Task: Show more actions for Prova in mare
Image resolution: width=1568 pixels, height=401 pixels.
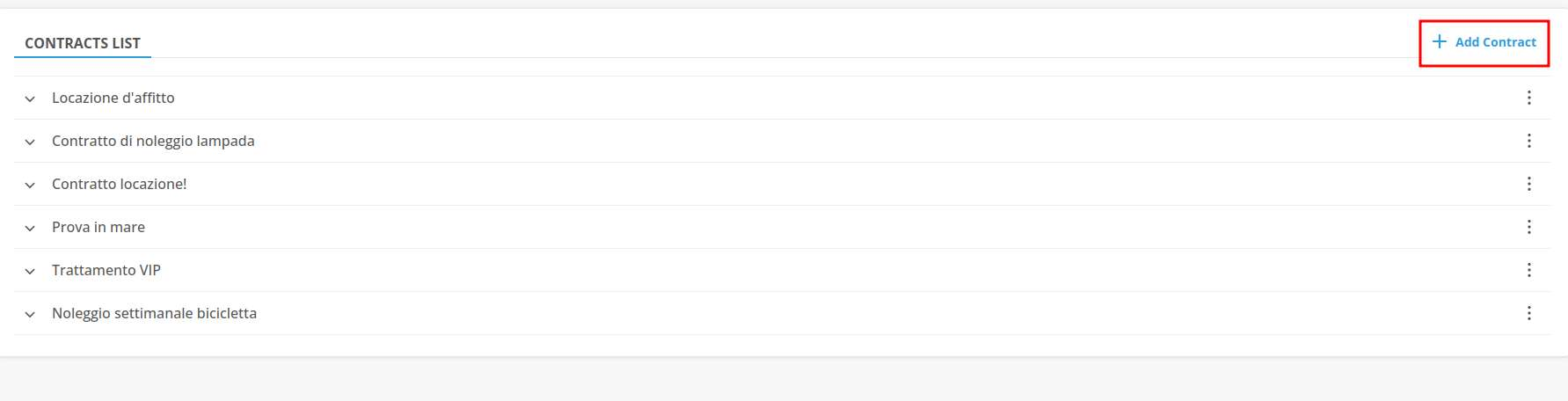Action: click(x=1528, y=227)
